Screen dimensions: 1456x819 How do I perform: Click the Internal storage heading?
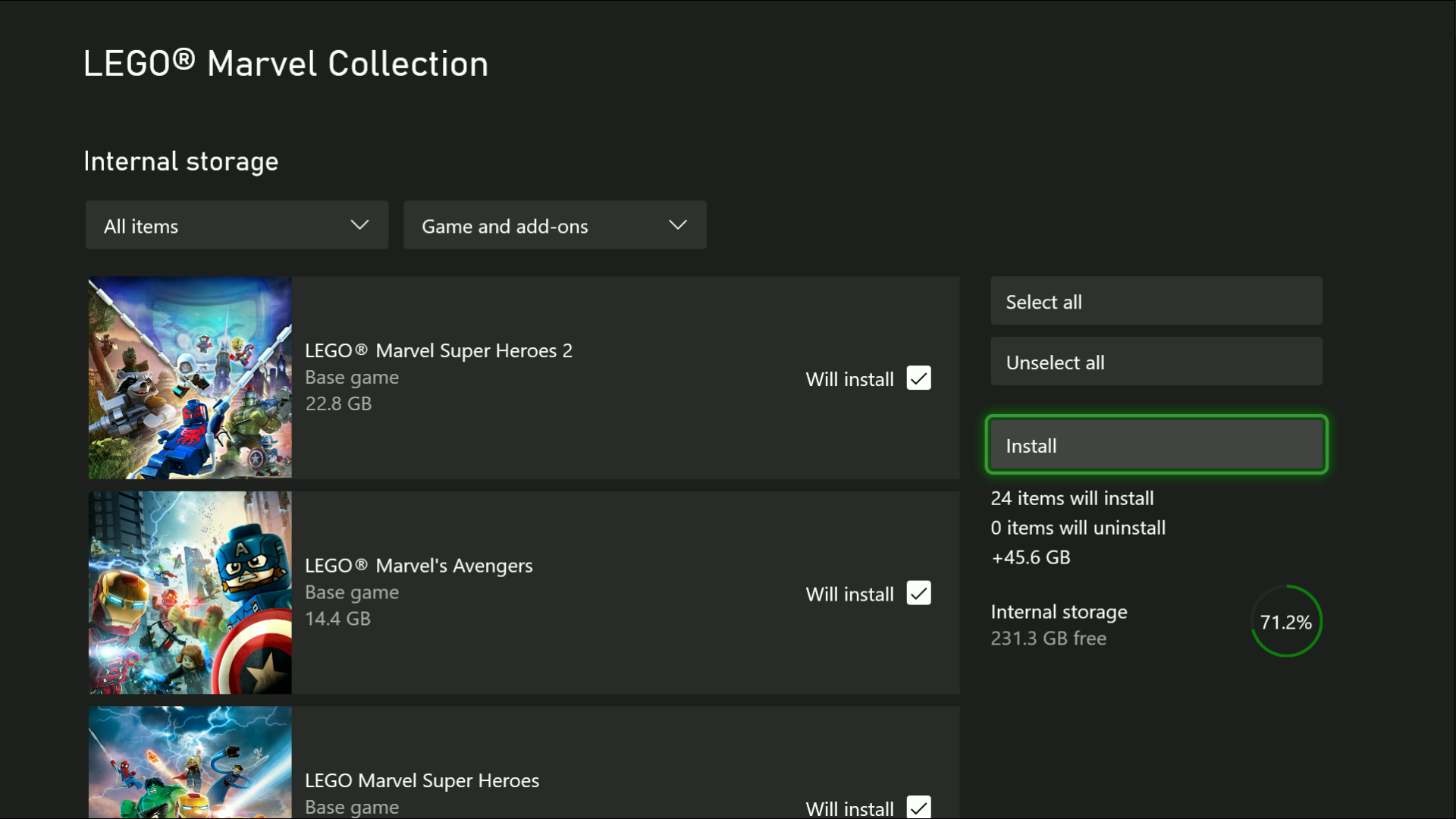(180, 161)
